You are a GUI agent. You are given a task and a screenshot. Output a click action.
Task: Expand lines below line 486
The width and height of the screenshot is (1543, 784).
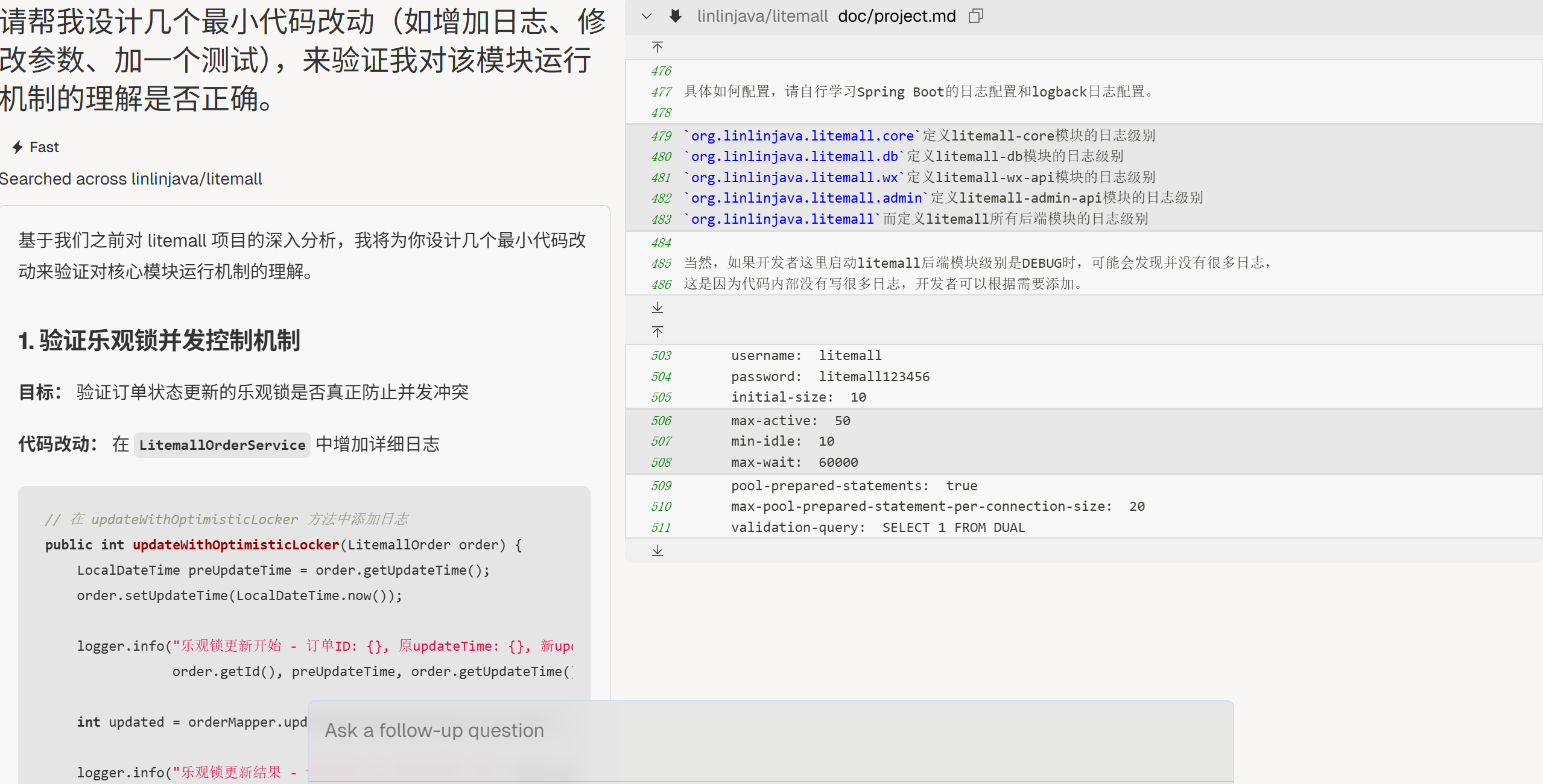tap(657, 308)
